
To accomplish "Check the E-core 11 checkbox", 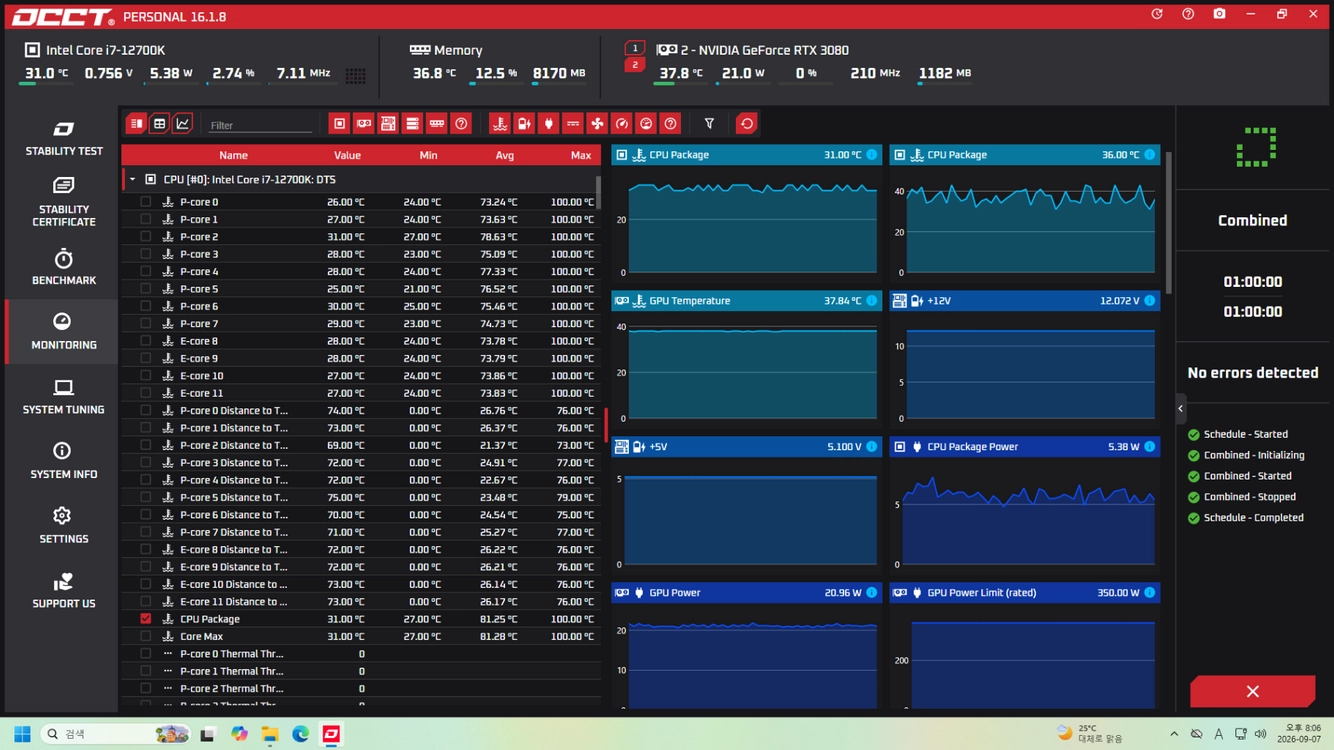I will 146,393.
